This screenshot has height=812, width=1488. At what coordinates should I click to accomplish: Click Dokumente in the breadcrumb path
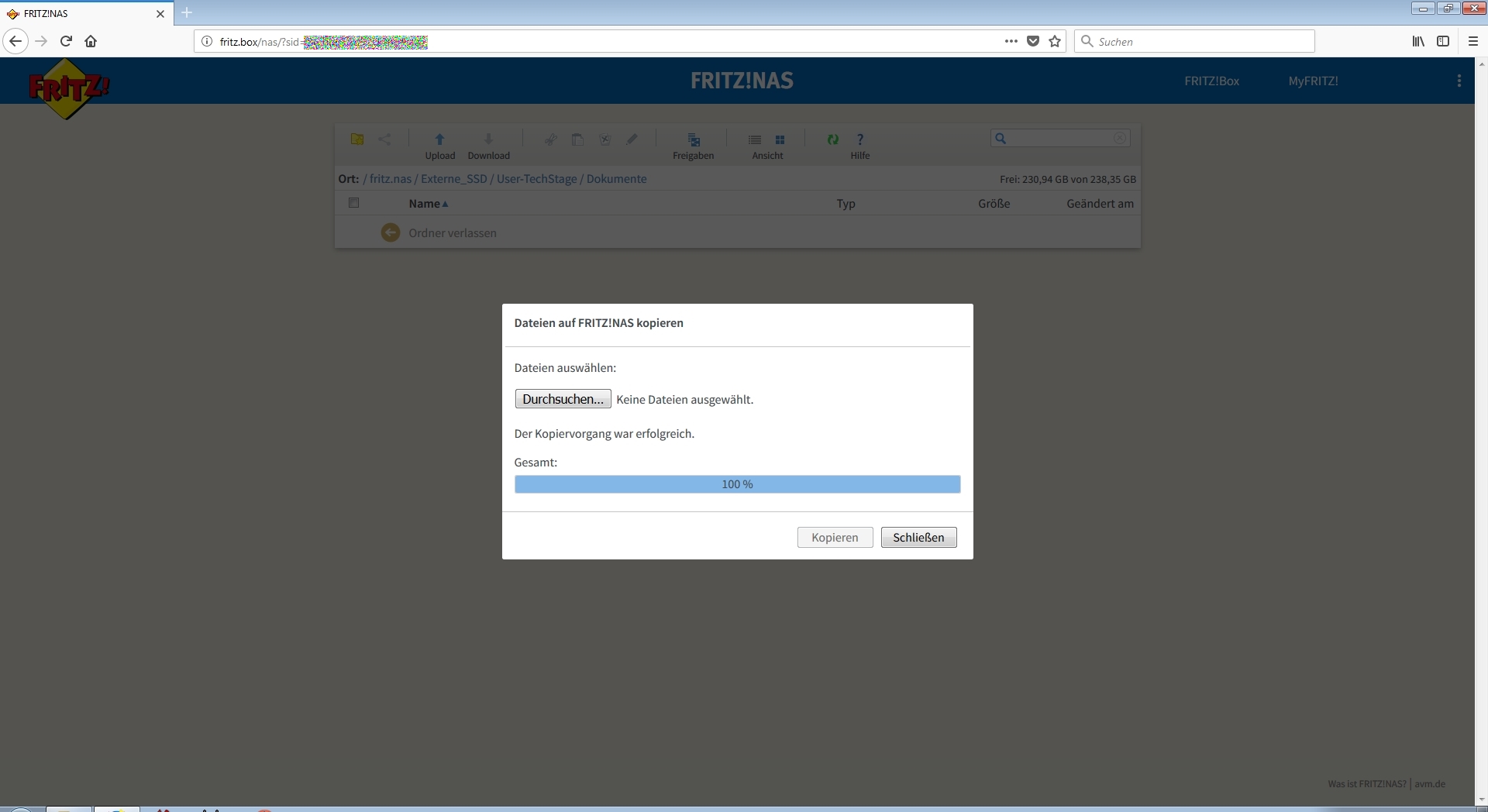[616, 179]
